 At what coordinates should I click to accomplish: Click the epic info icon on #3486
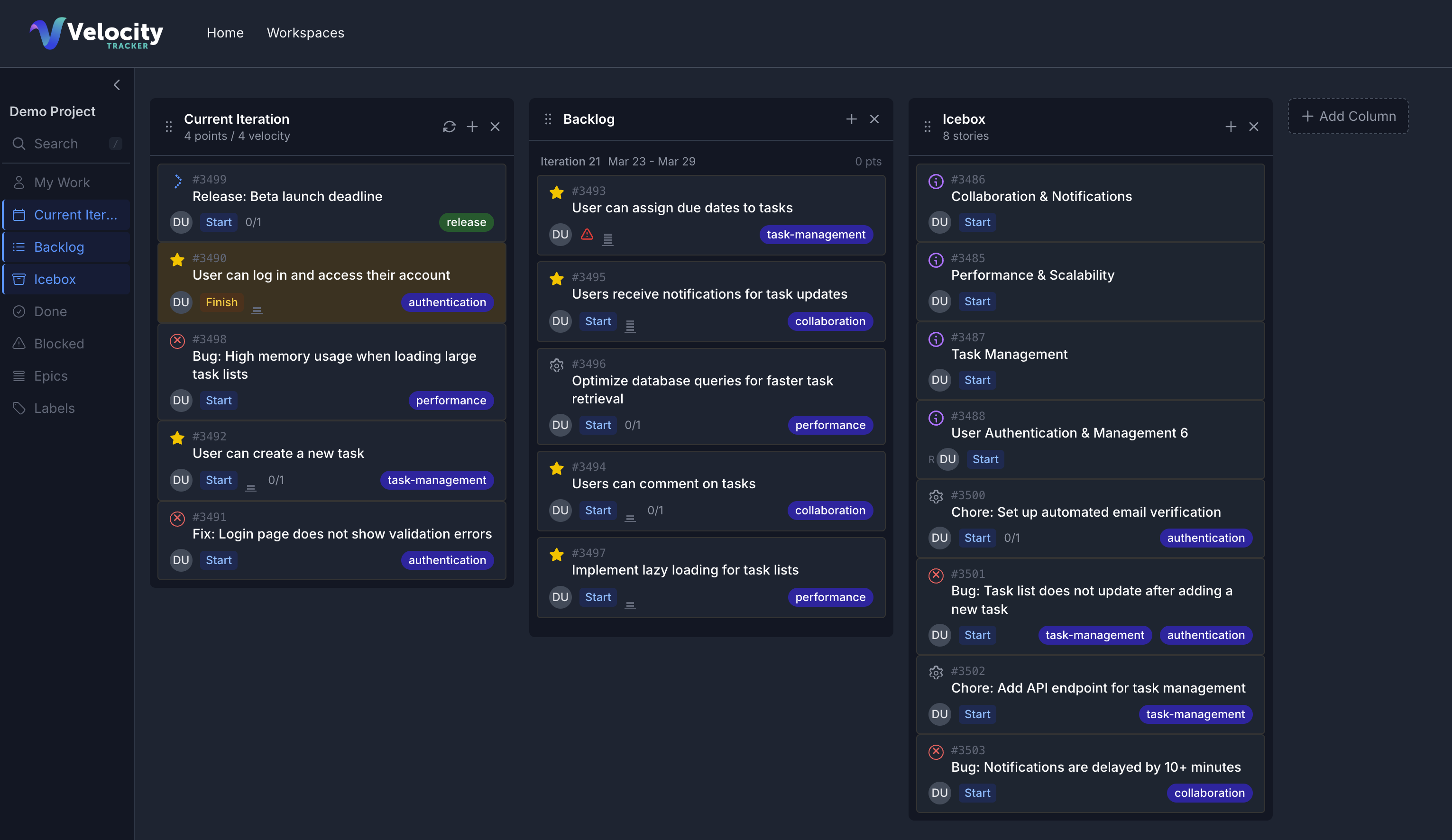(936, 181)
